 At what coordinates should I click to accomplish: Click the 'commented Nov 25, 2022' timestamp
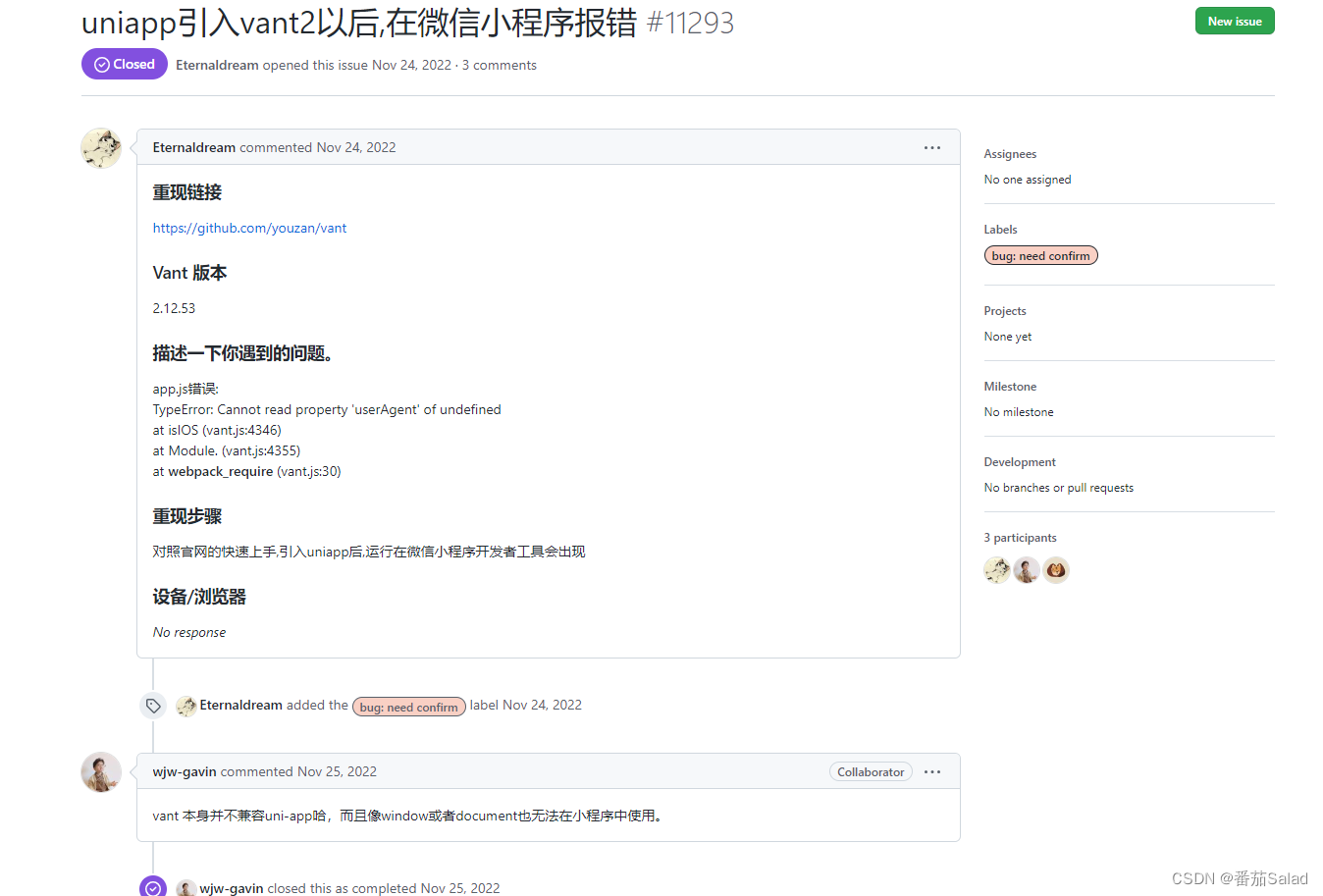[x=298, y=771]
